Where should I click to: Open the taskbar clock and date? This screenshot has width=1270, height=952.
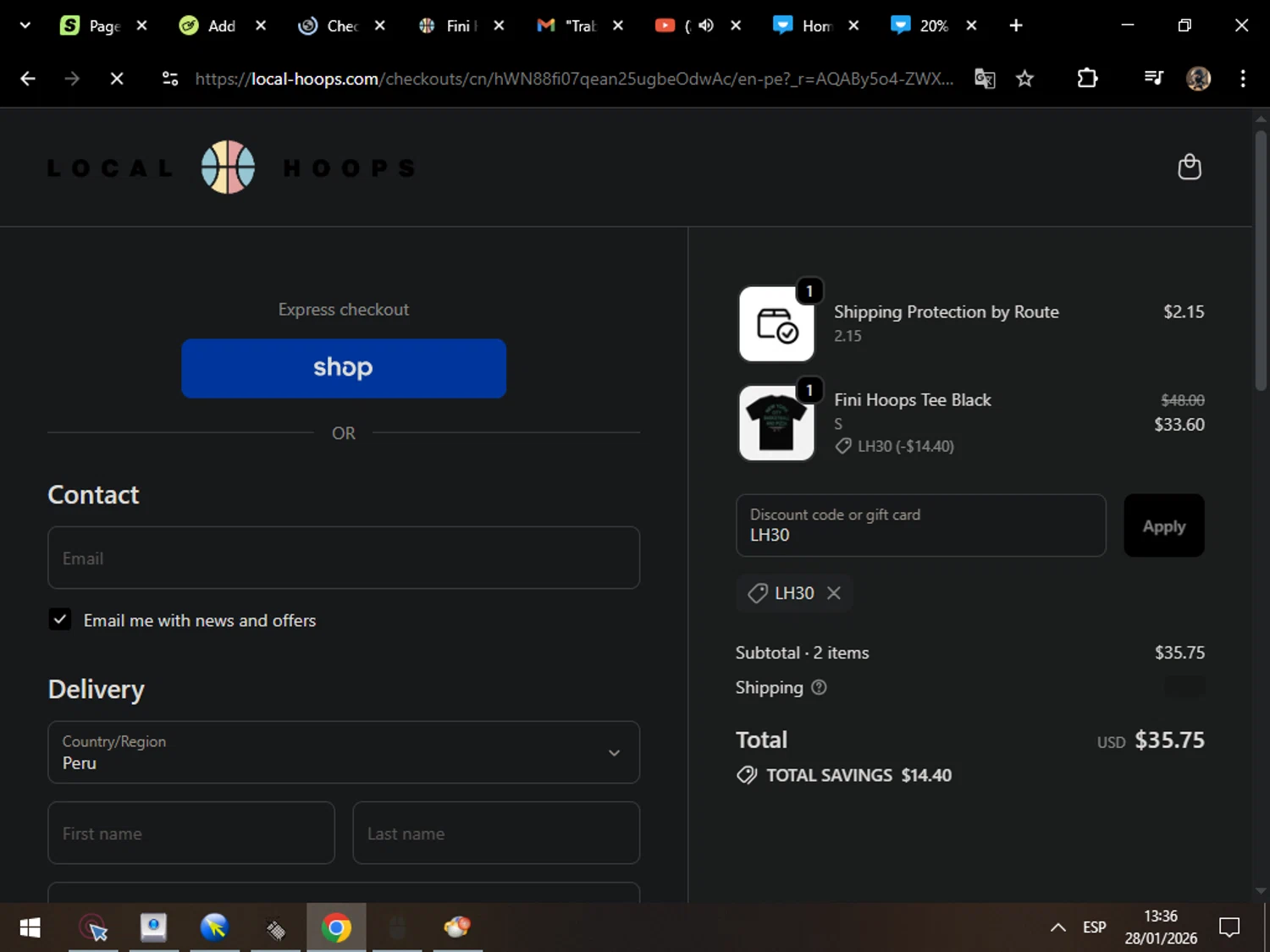pyautogui.click(x=1161, y=927)
